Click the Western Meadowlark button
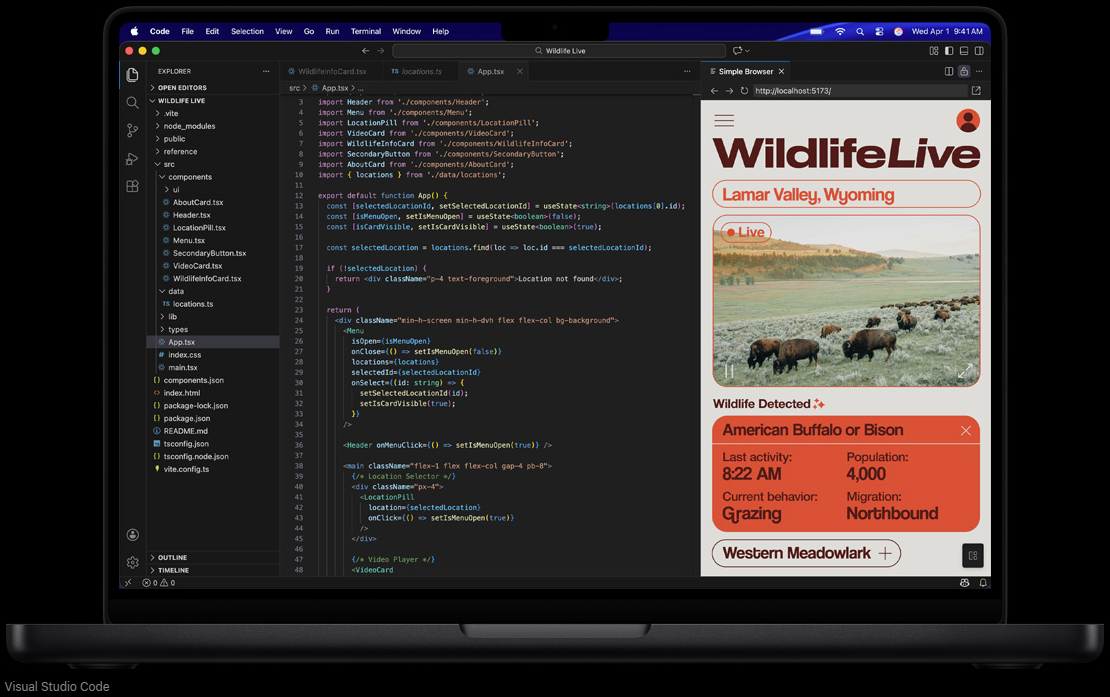This screenshot has width=1110, height=697. point(806,553)
